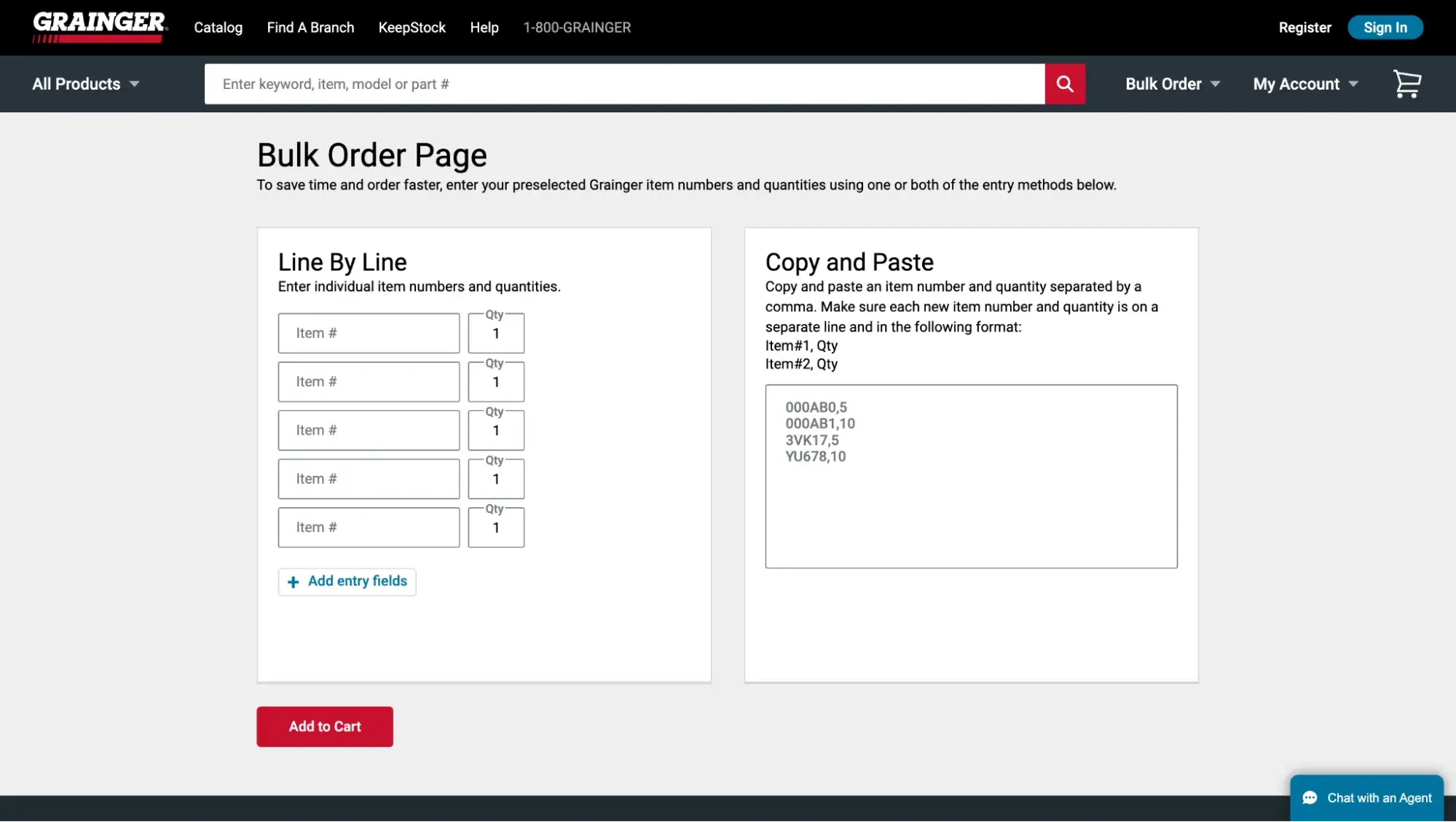Open the KeepStock link
The width and height of the screenshot is (1456, 822).
coord(412,28)
